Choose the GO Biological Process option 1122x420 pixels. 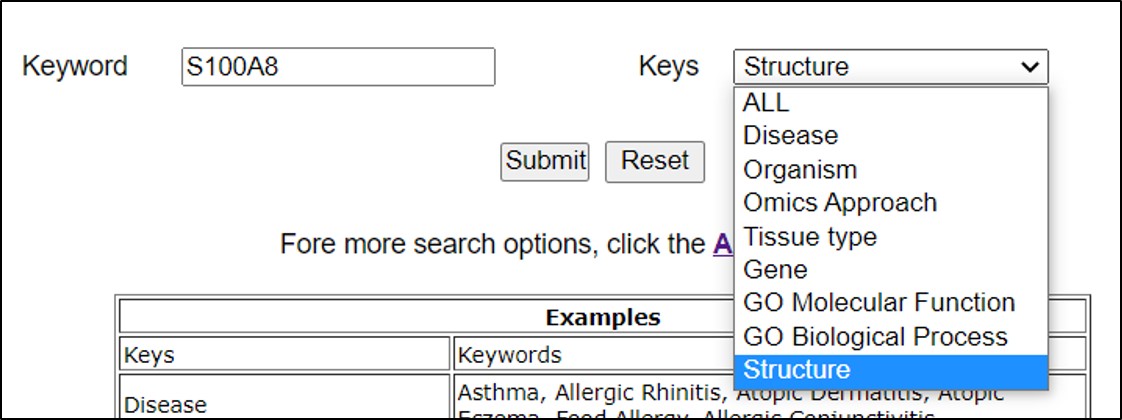(875, 336)
